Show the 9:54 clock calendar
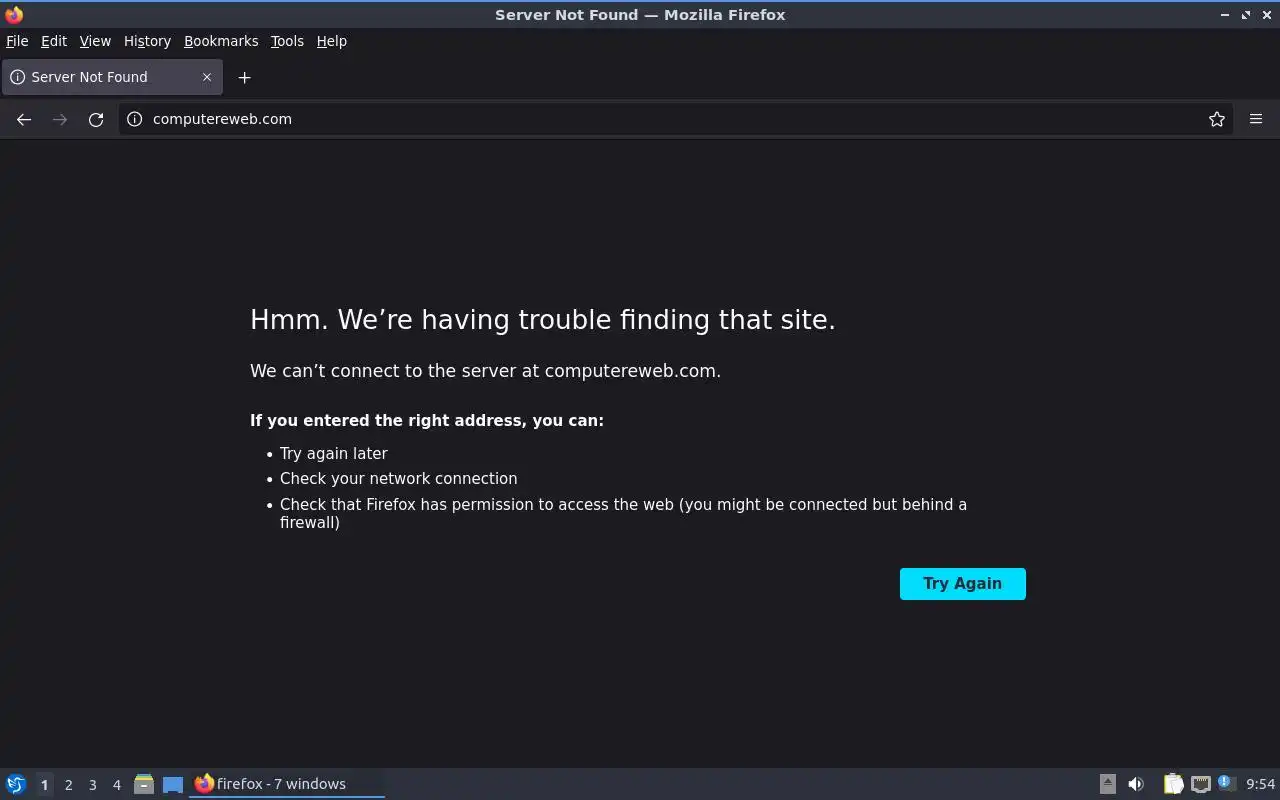The image size is (1280, 800). click(1260, 784)
